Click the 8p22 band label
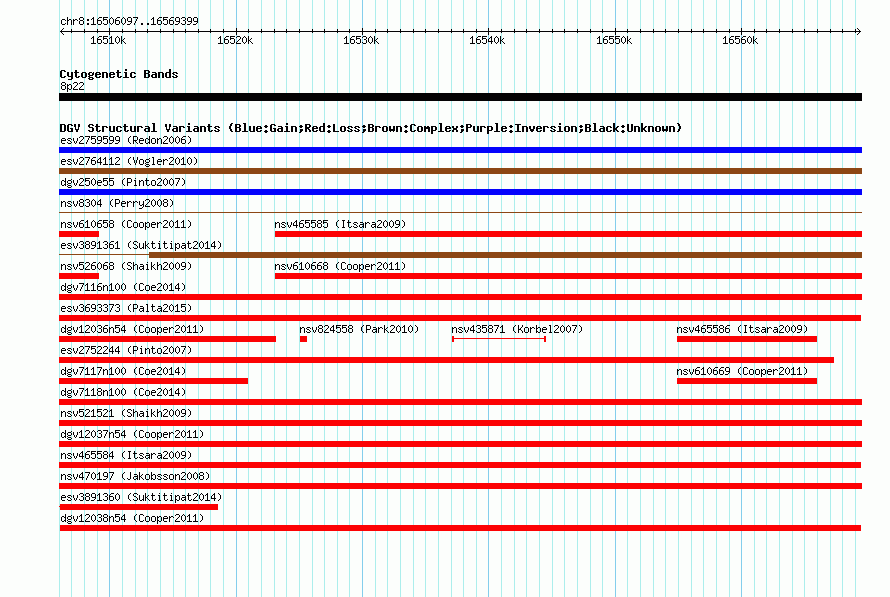The width and height of the screenshot is (890, 597). (x=72, y=86)
